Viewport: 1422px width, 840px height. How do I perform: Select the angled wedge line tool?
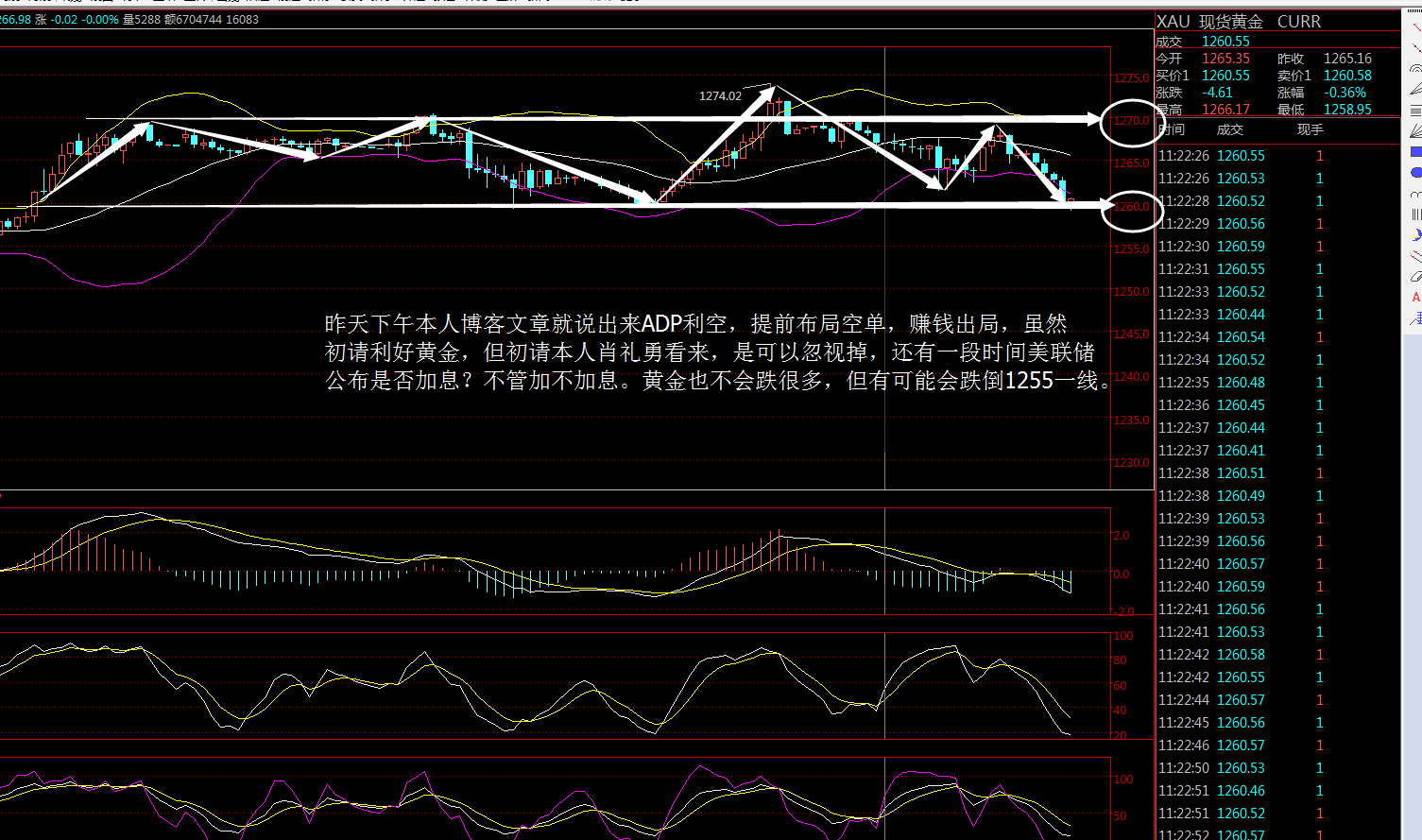tap(1415, 90)
